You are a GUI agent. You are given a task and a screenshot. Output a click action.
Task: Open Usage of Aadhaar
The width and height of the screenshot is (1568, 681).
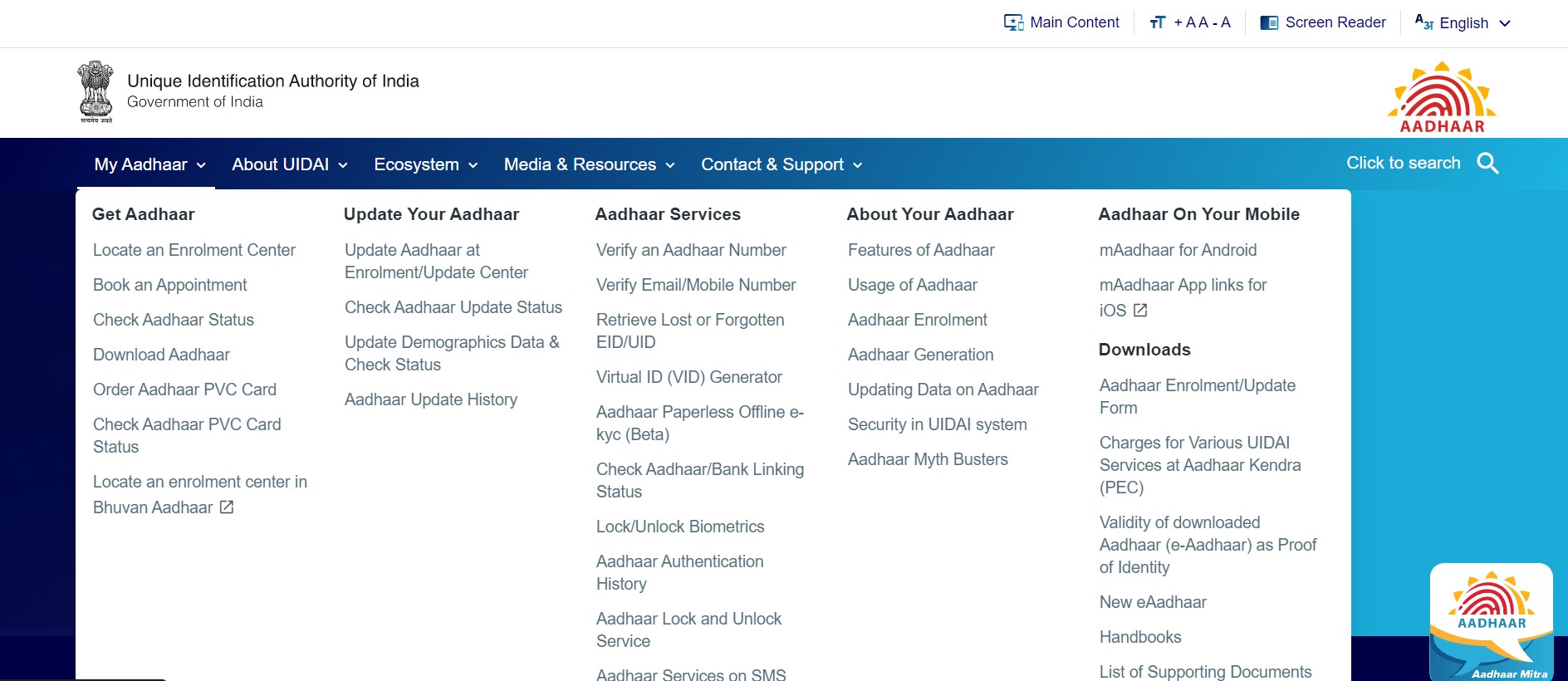[913, 285]
